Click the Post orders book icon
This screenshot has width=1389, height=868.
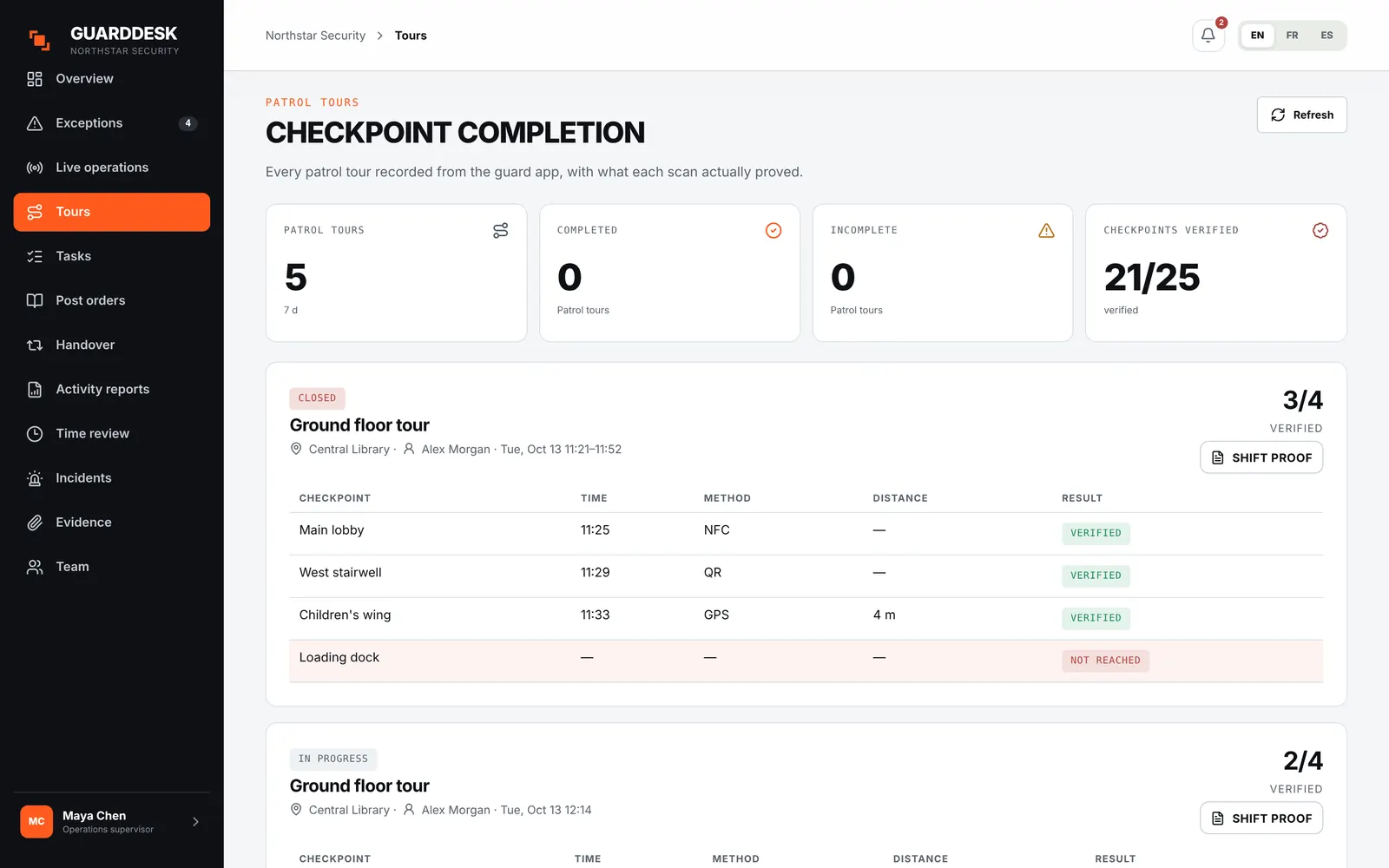click(x=35, y=300)
